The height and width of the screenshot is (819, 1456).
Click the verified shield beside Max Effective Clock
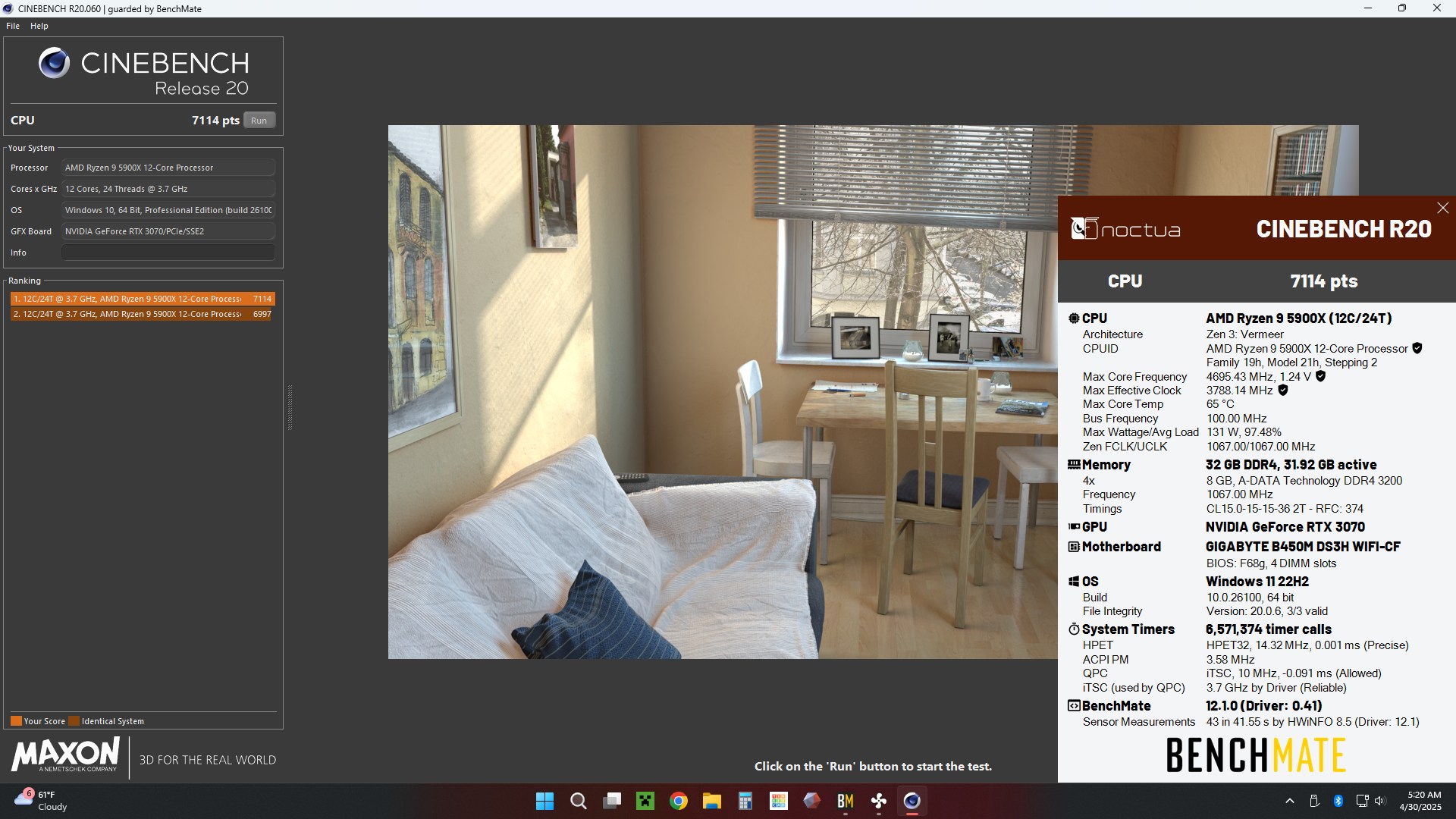(x=1283, y=391)
